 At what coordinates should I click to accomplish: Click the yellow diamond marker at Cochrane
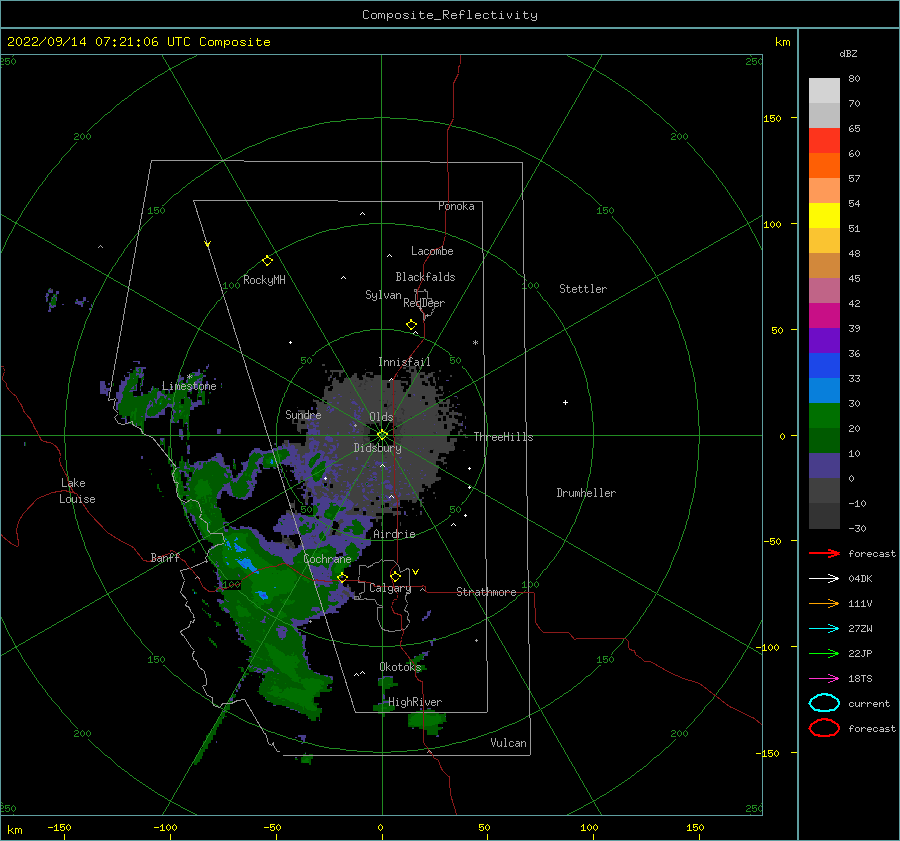coord(343,577)
